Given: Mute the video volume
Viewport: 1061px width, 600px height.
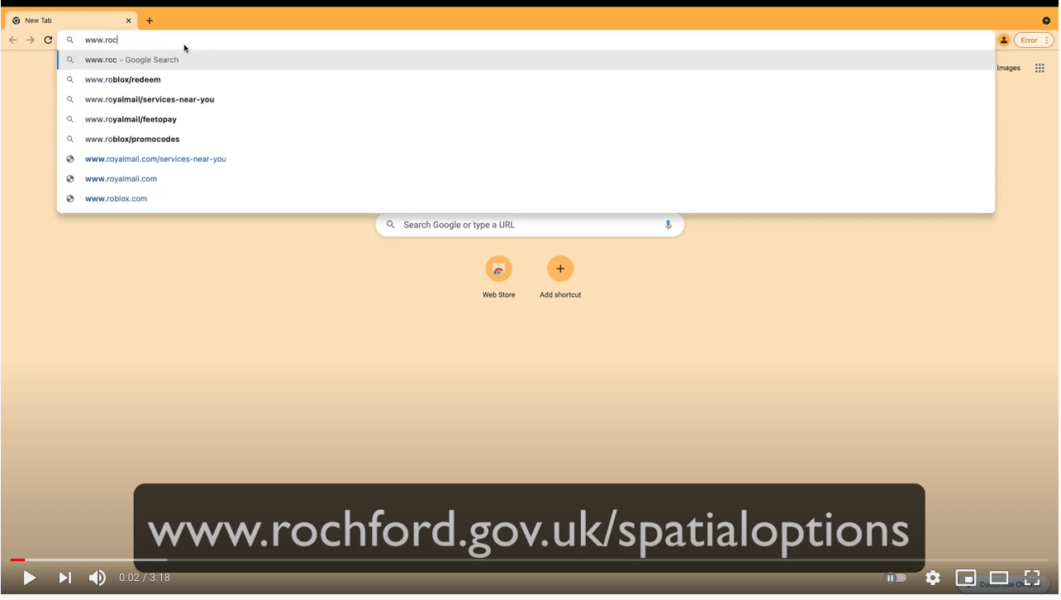Looking at the screenshot, I should click(97, 578).
